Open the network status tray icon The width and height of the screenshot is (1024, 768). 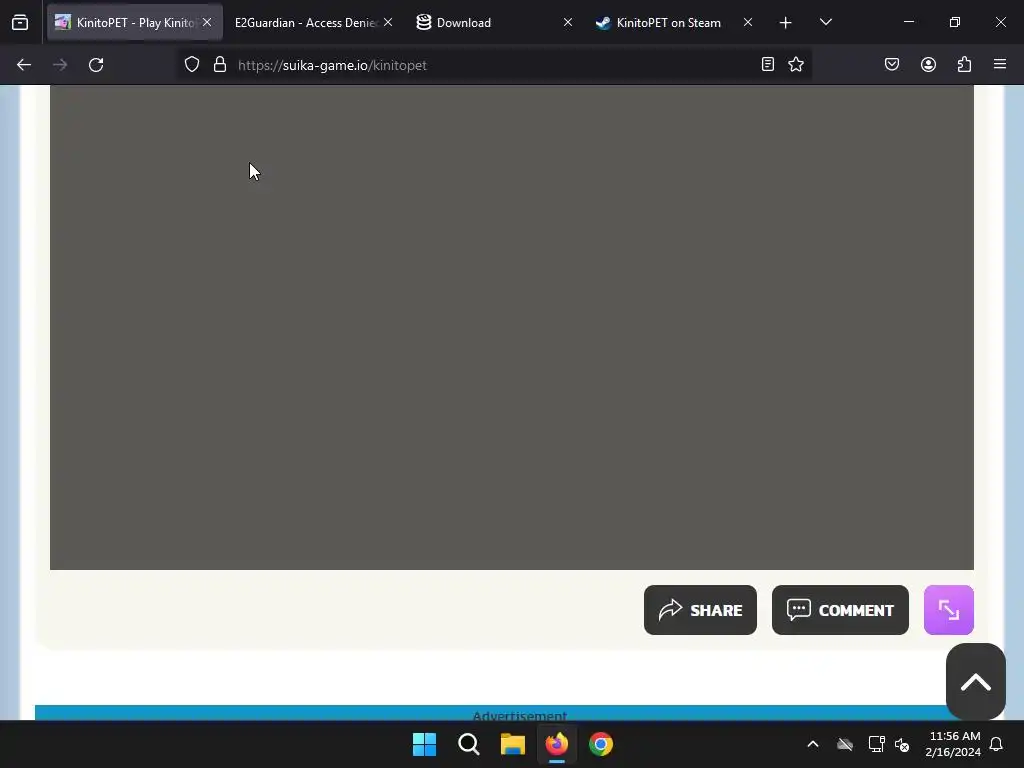[876, 744]
